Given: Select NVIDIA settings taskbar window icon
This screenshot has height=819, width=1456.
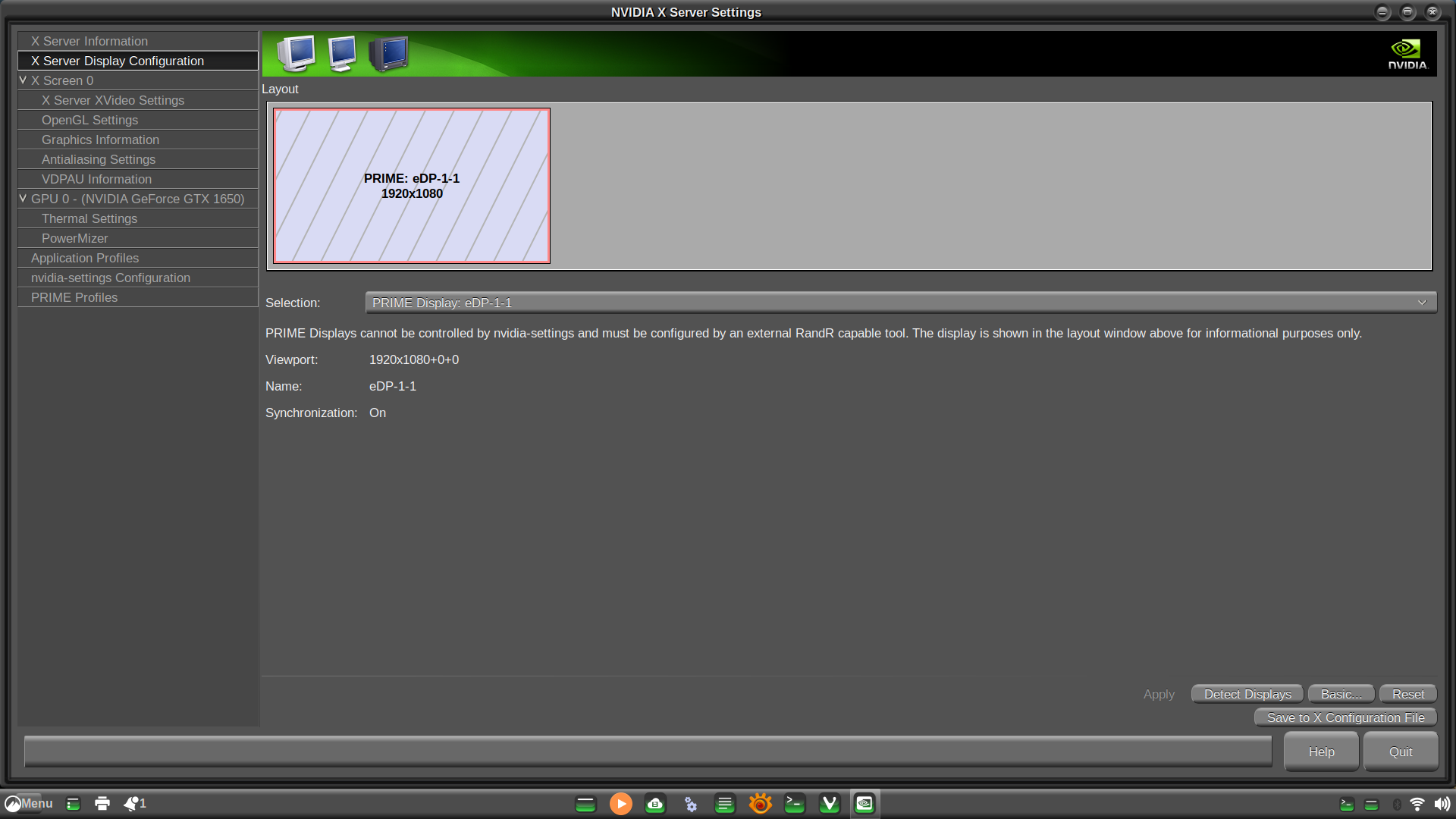Looking at the screenshot, I should pyautogui.click(x=864, y=803).
